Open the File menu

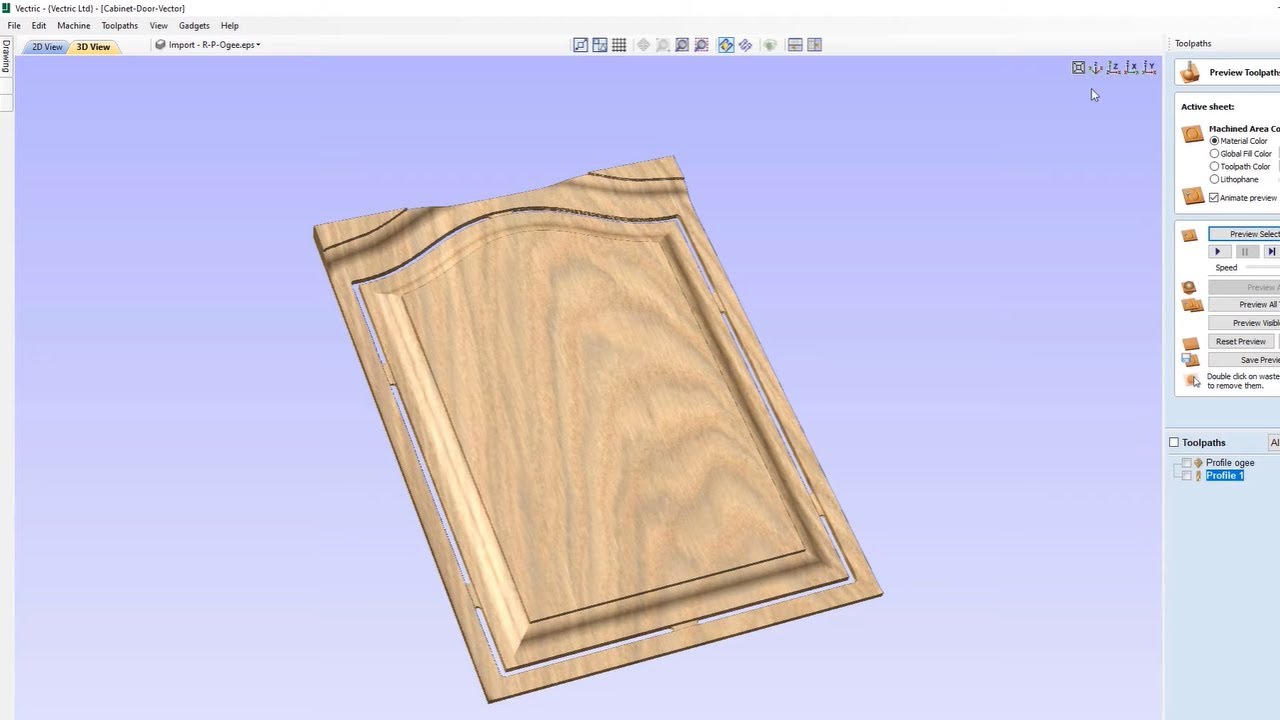[14, 26]
